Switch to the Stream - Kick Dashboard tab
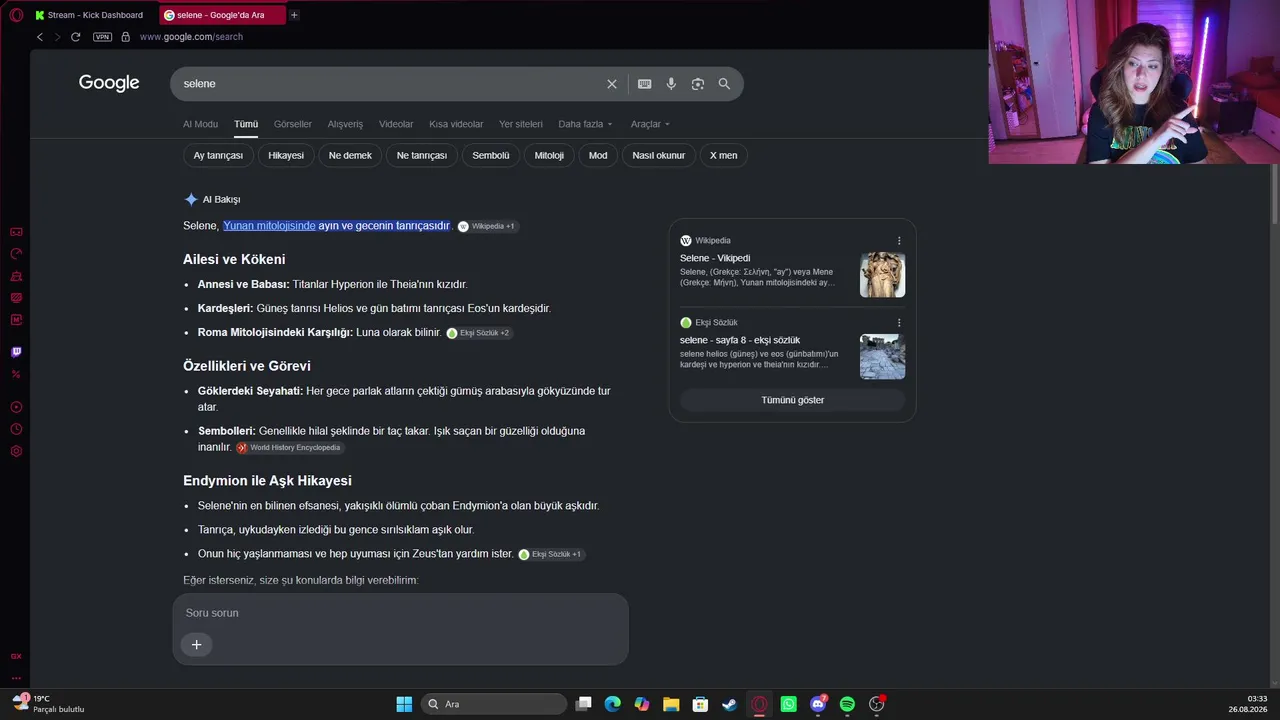The image size is (1280, 720). point(92,15)
